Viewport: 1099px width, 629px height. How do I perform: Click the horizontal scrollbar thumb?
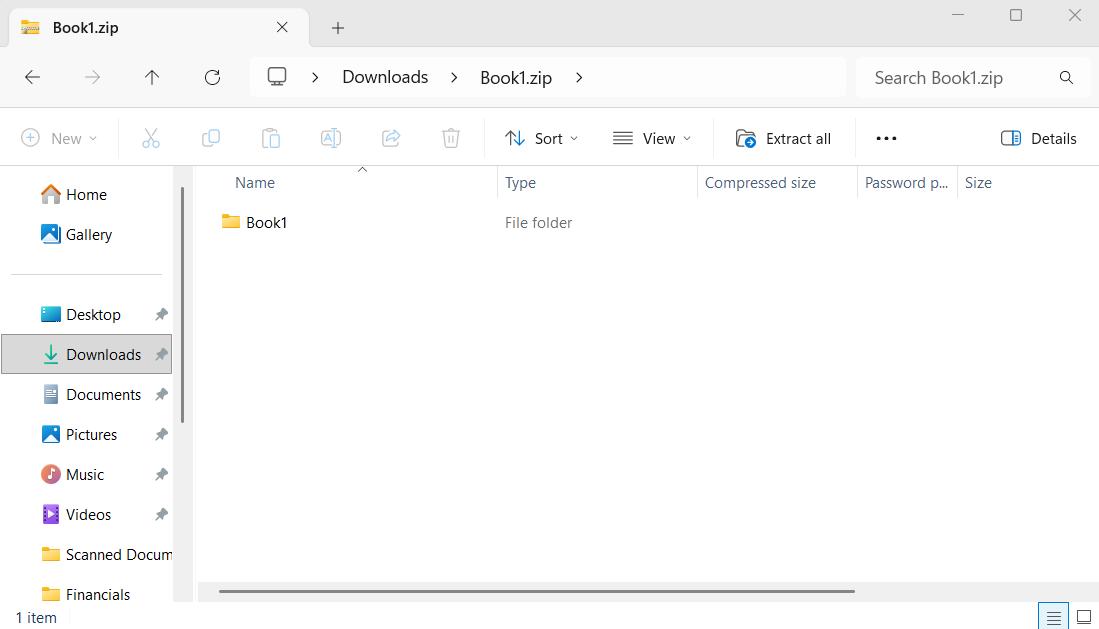pyautogui.click(x=536, y=591)
